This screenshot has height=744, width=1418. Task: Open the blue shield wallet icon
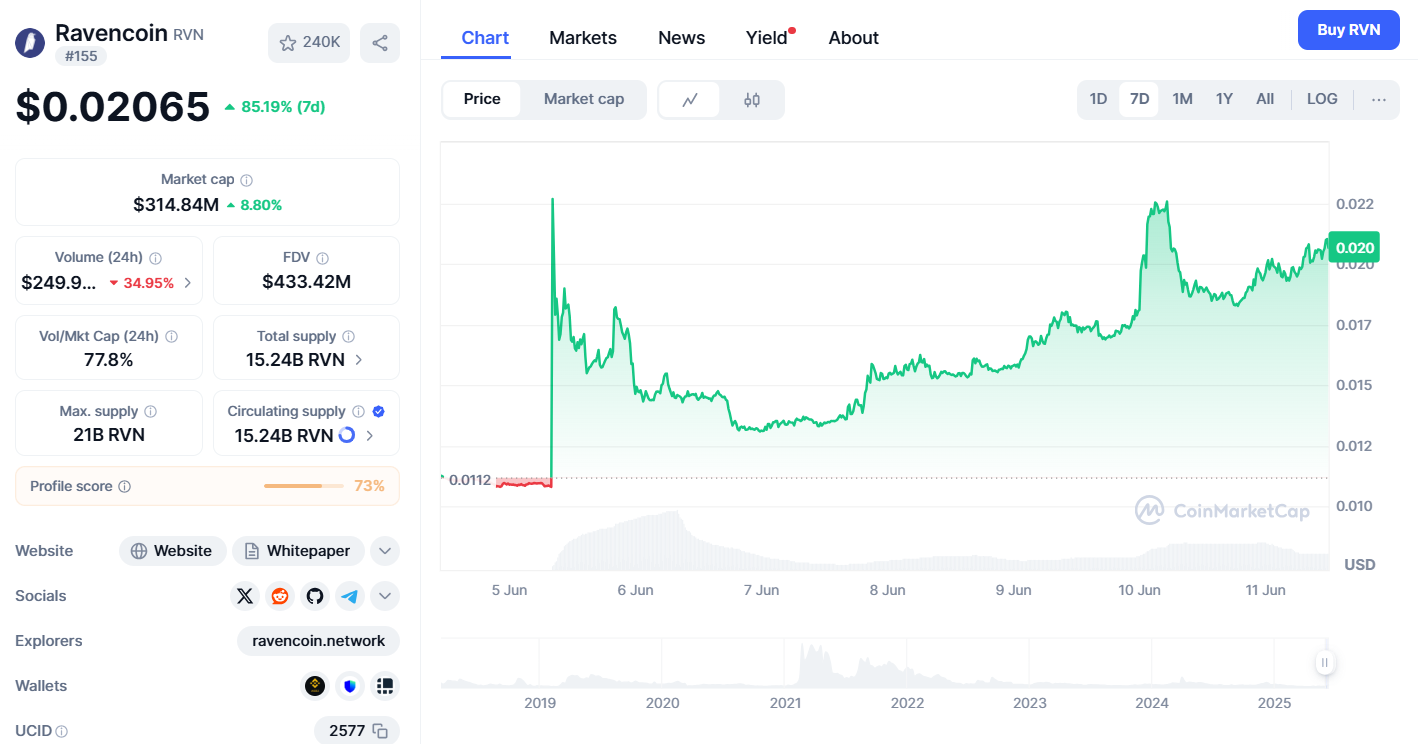click(349, 686)
